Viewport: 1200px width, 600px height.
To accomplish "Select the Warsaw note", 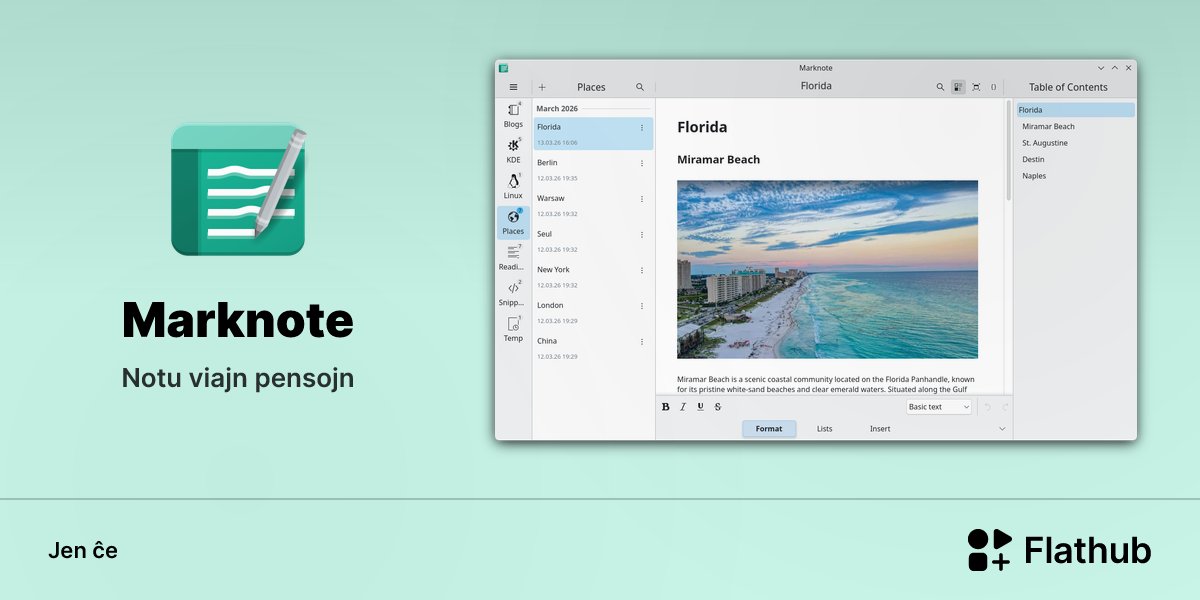I will tap(593, 205).
